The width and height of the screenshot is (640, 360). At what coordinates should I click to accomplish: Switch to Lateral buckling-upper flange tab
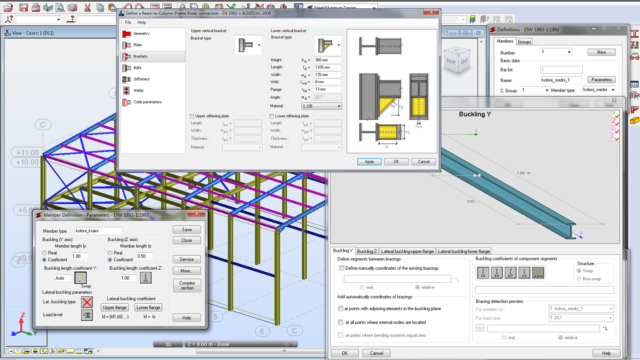(407, 251)
